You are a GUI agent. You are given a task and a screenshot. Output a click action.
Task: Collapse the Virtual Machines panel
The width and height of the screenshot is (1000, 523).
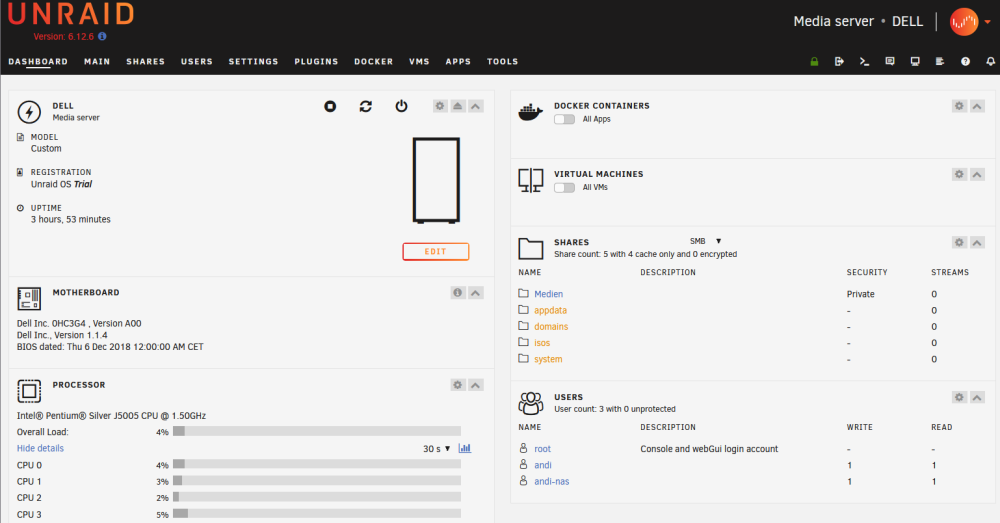click(977, 174)
